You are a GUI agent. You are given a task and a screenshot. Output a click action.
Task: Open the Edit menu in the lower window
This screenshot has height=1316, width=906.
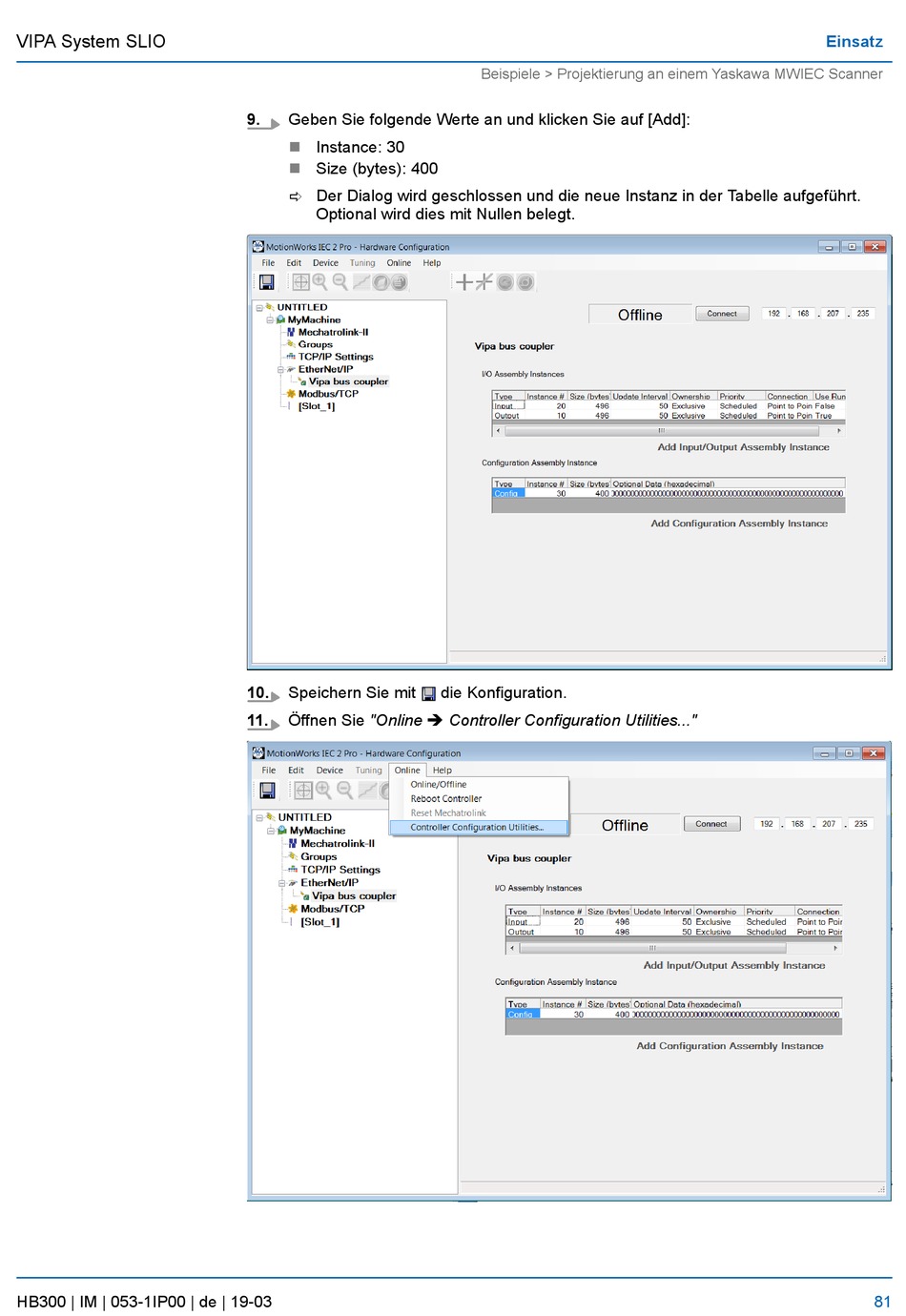(297, 771)
